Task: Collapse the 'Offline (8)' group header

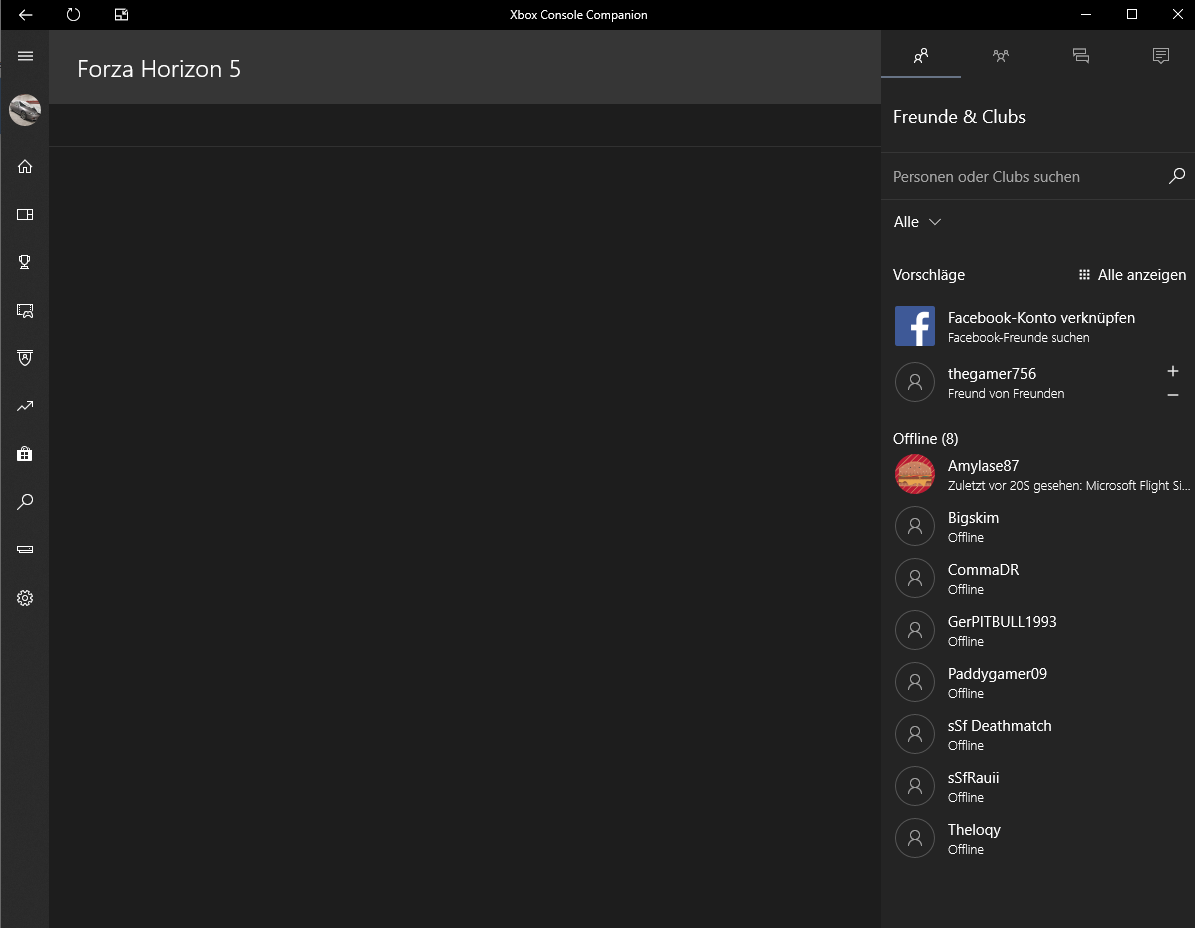Action: click(925, 439)
